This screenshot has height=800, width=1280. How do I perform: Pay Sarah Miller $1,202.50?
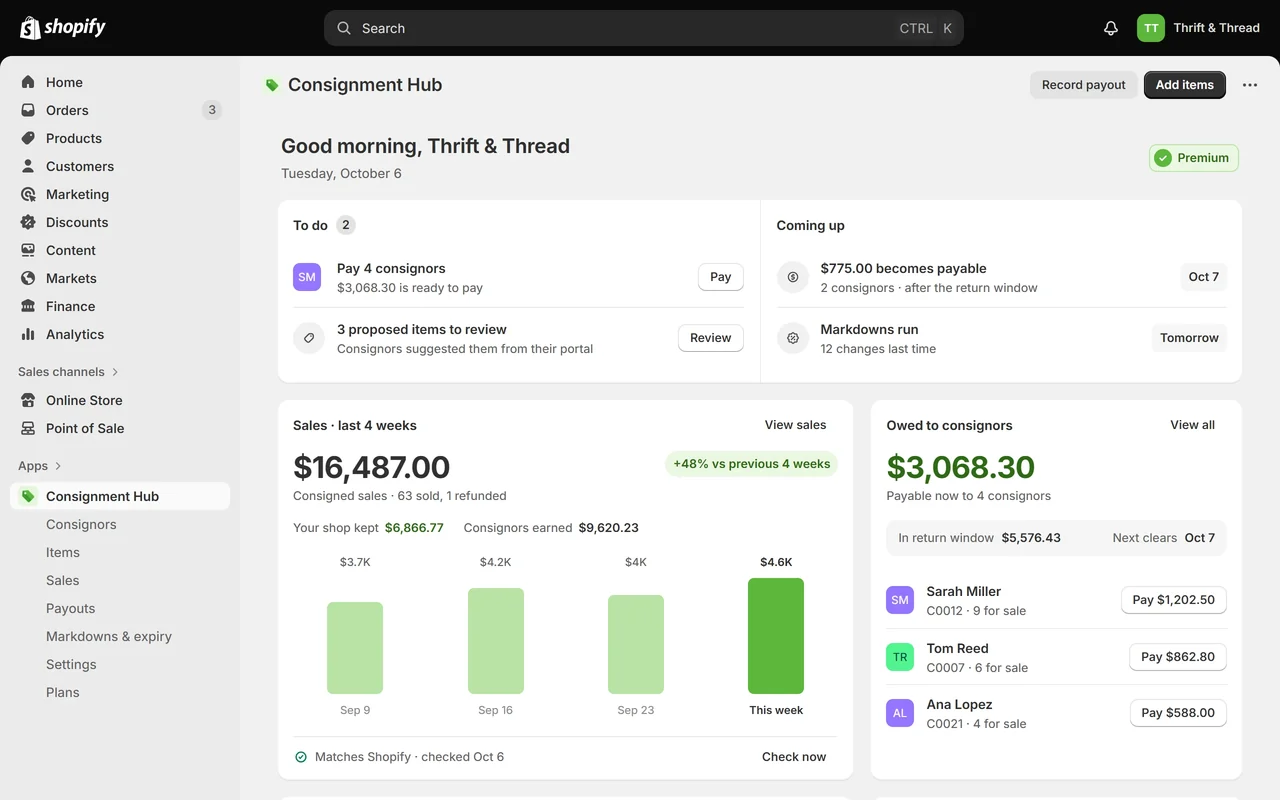click(1174, 600)
